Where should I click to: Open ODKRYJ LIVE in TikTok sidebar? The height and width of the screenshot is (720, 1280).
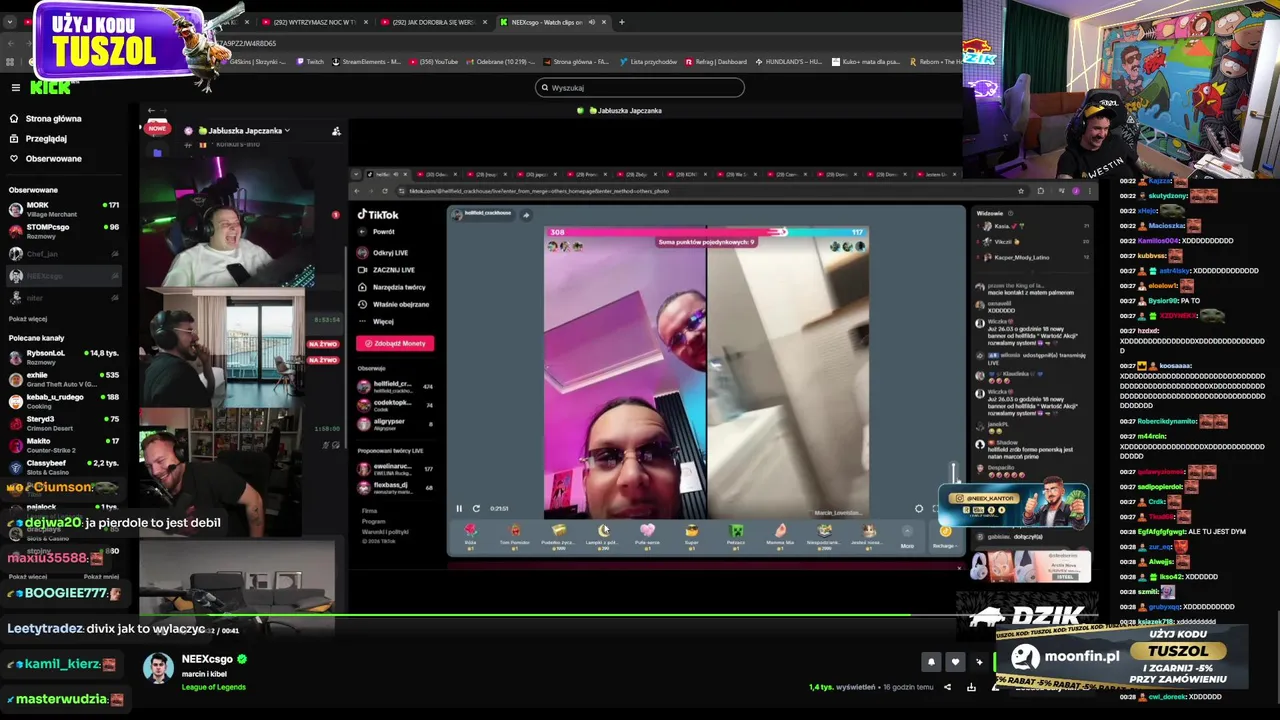point(383,253)
